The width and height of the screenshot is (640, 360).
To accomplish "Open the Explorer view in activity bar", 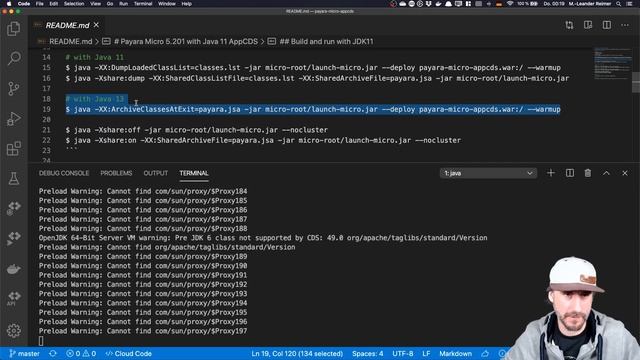I will click(14, 29).
